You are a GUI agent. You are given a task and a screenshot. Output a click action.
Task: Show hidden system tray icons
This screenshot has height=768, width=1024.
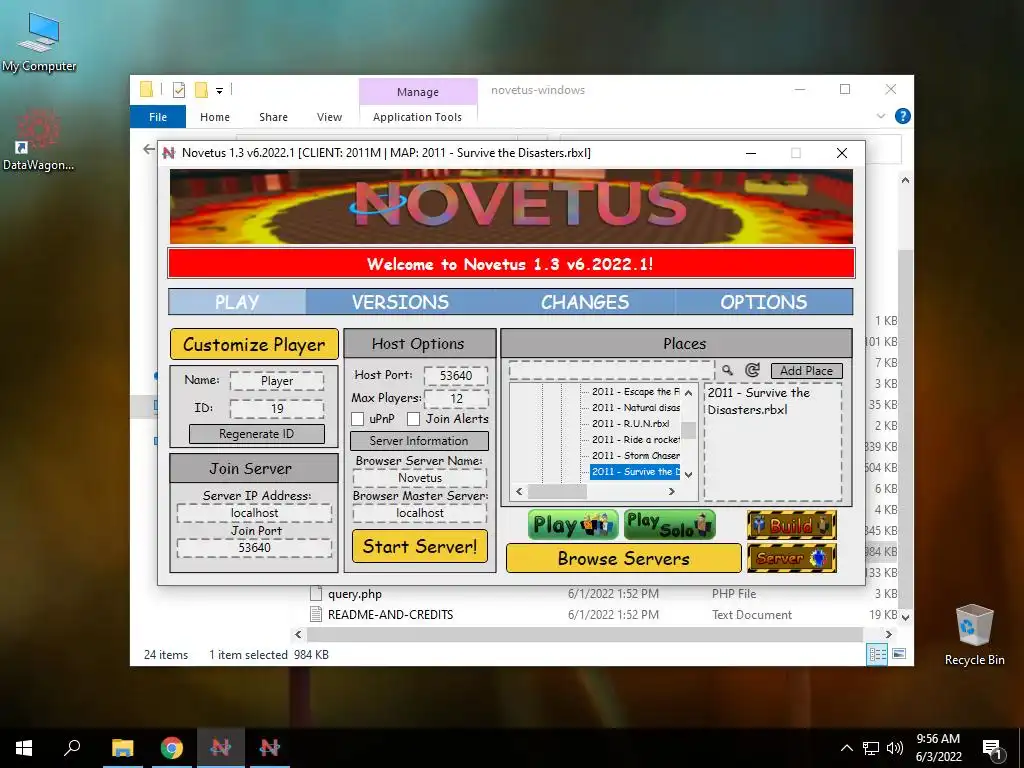846,748
